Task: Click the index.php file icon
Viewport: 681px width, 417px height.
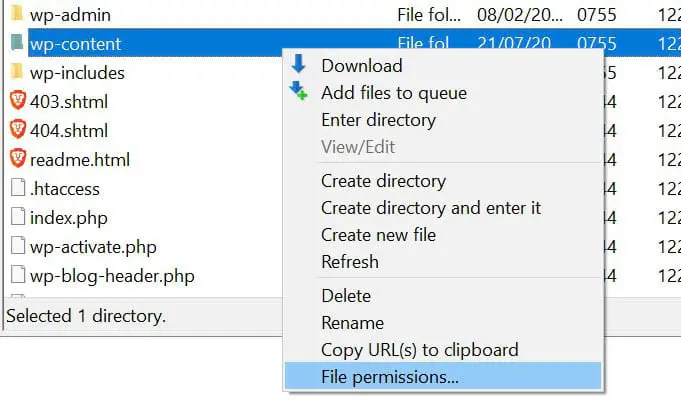Action: pos(17,217)
